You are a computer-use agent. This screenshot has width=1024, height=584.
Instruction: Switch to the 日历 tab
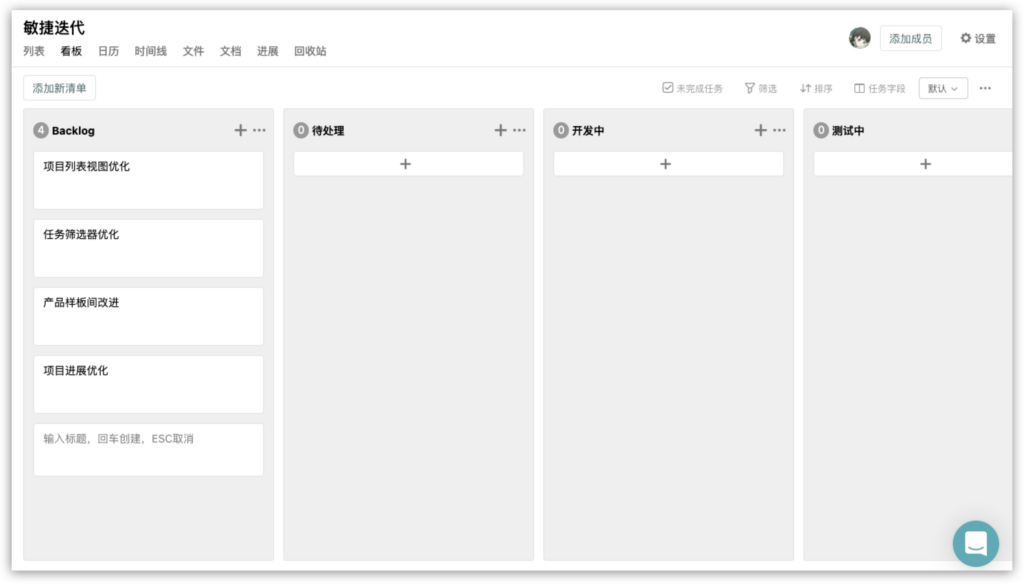[108, 51]
